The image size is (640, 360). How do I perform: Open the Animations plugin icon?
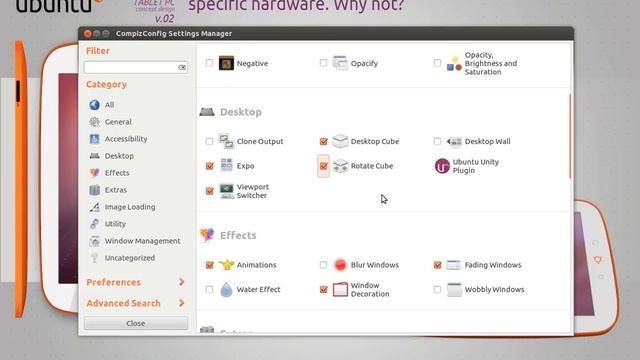pos(226,265)
